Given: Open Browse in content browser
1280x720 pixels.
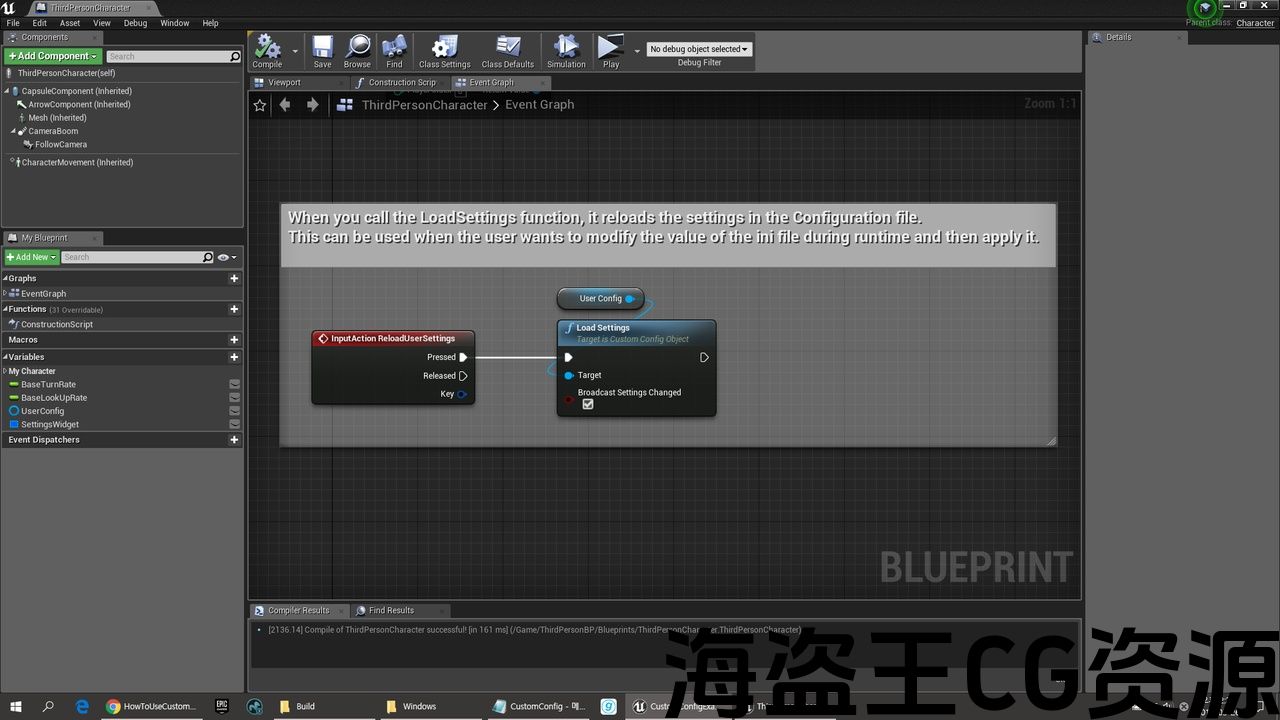Looking at the screenshot, I should coord(357,50).
